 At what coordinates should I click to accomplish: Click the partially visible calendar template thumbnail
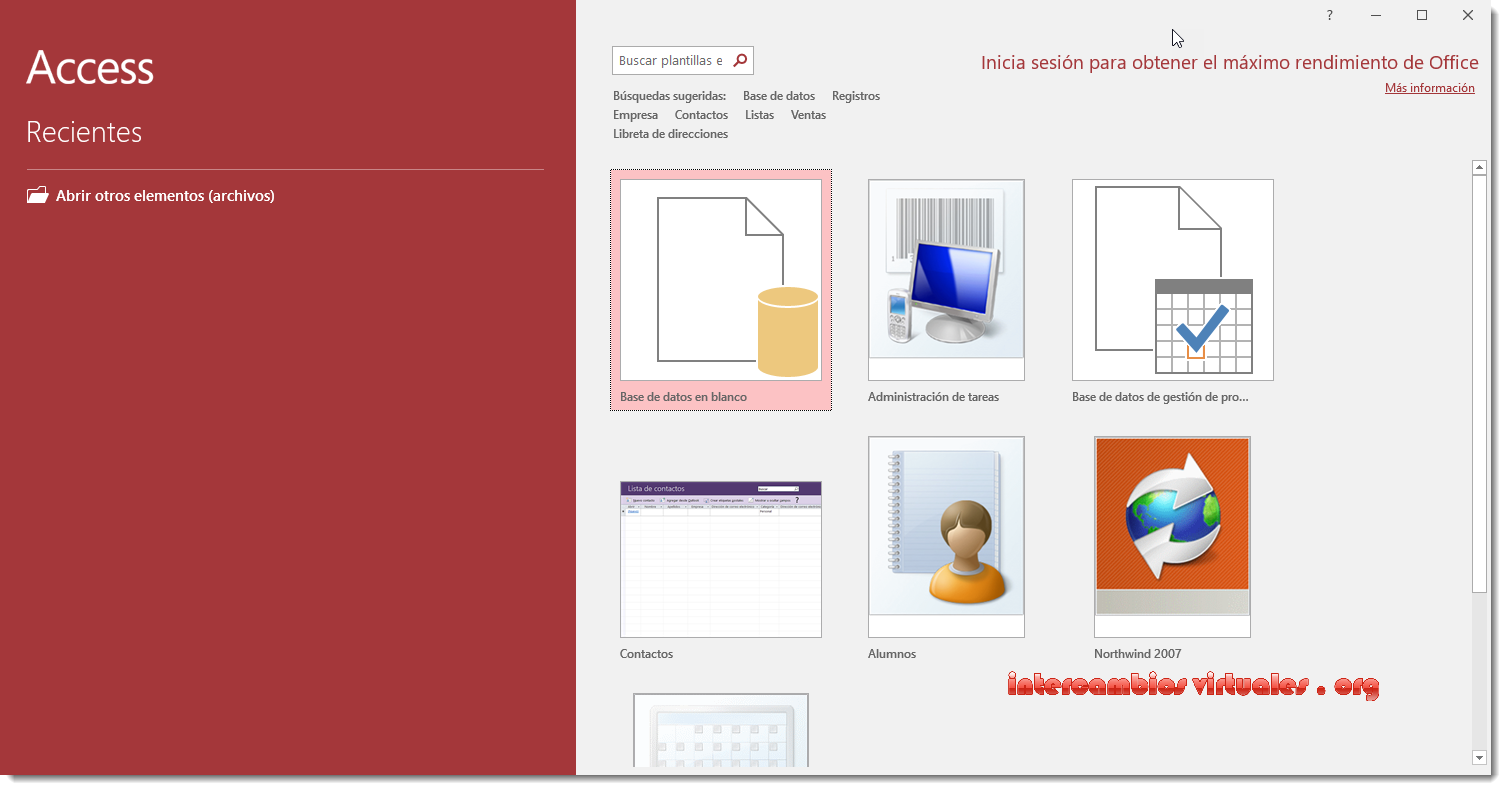tap(720, 731)
